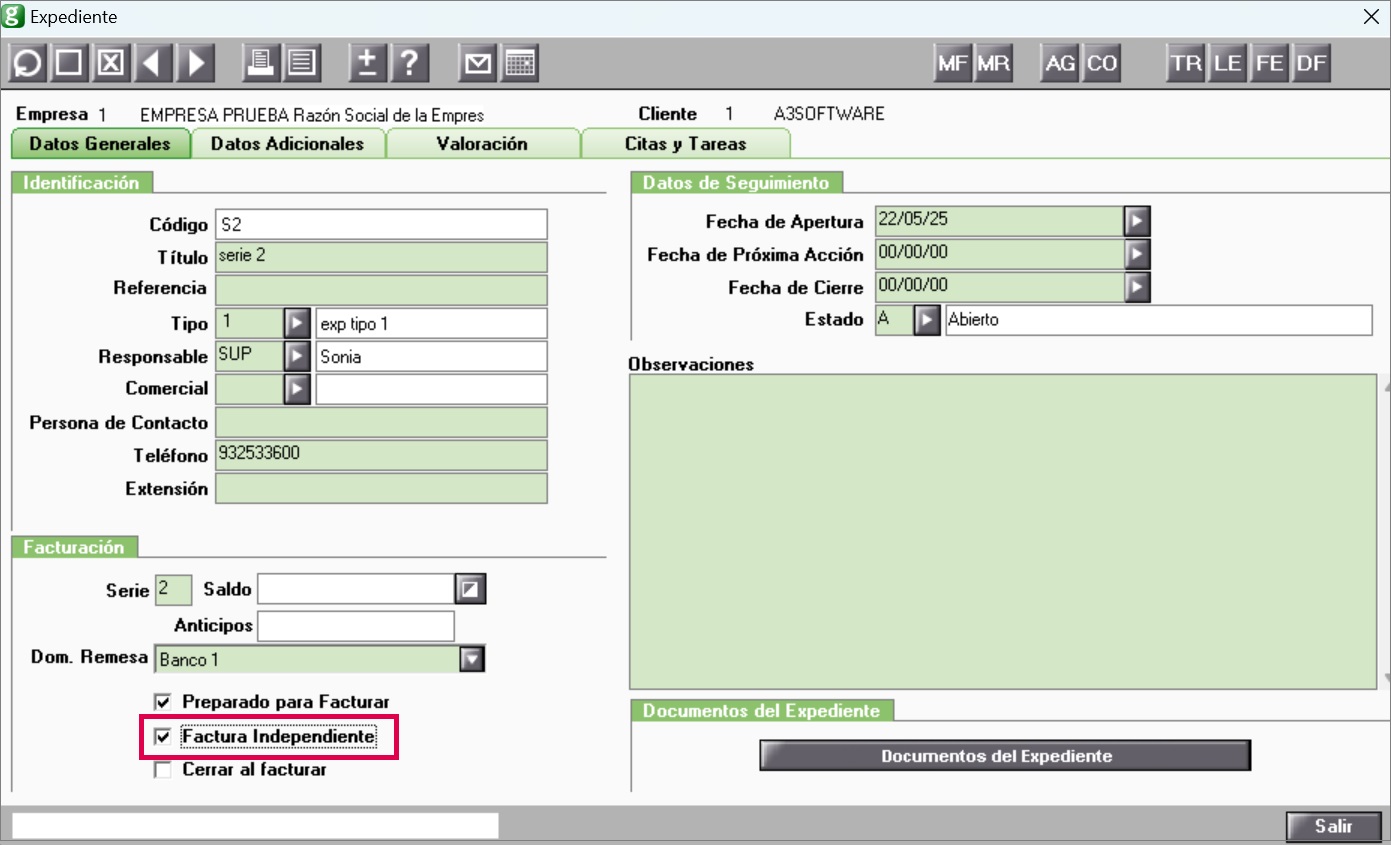Select the Datos Generales tab

point(100,144)
